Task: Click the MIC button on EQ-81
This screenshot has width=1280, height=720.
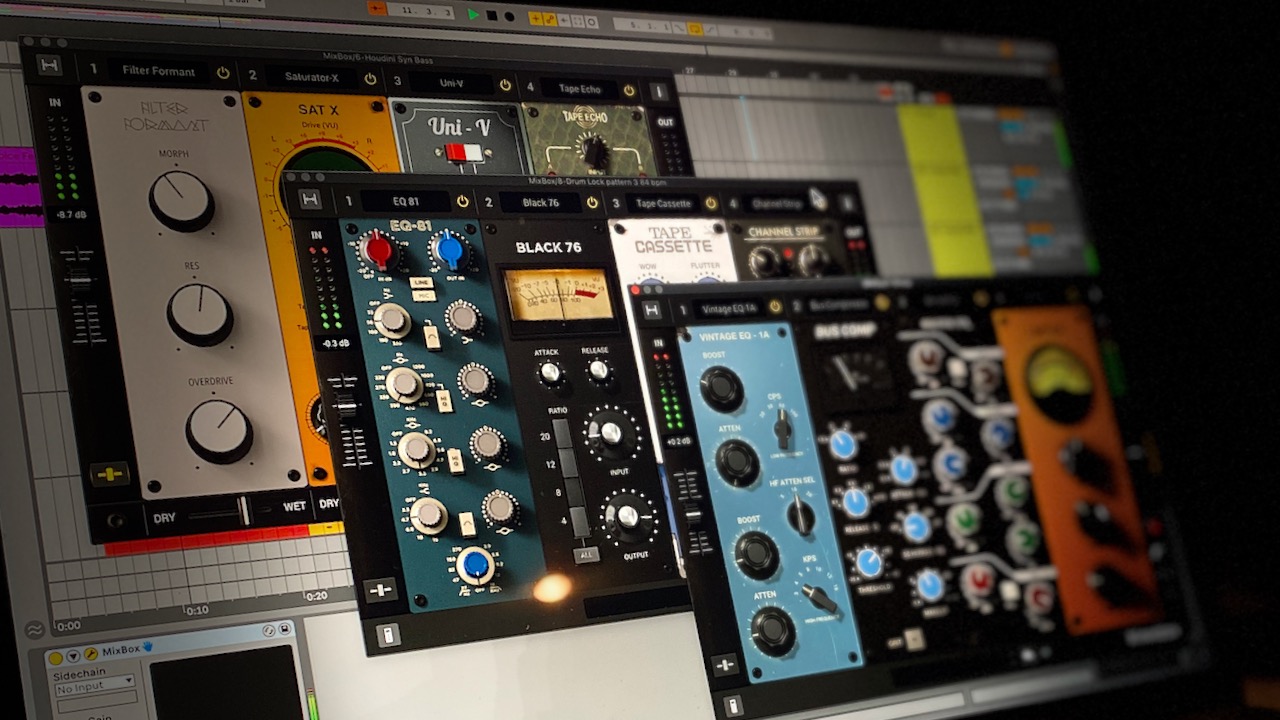Action: click(423, 295)
